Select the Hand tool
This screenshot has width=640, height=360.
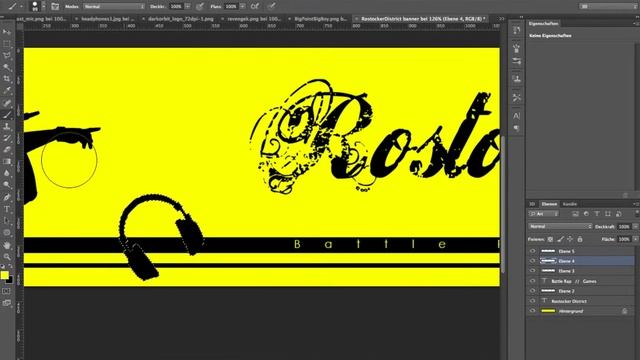7,245
